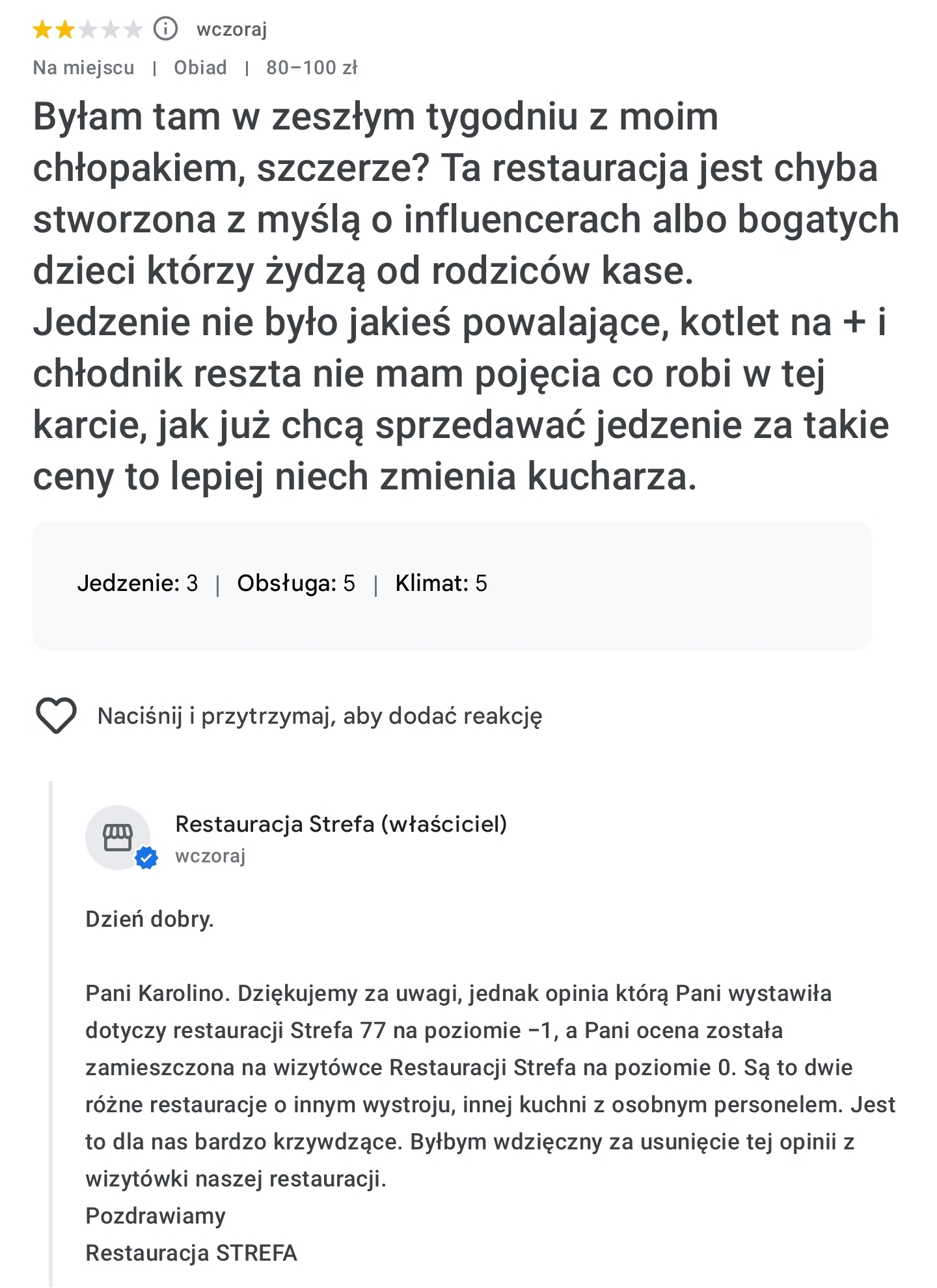Click the third gray star of the rating
The image size is (937, 1288).
[x=88, y=29]
